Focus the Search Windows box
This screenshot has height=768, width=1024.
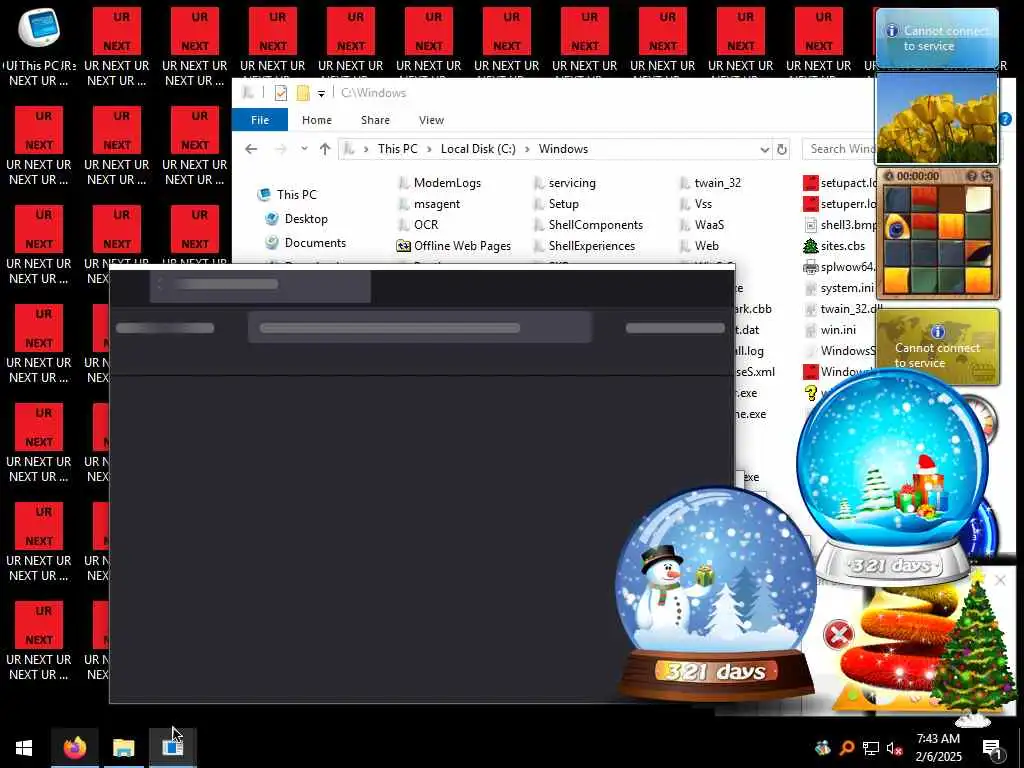click(x=839, y=149)
